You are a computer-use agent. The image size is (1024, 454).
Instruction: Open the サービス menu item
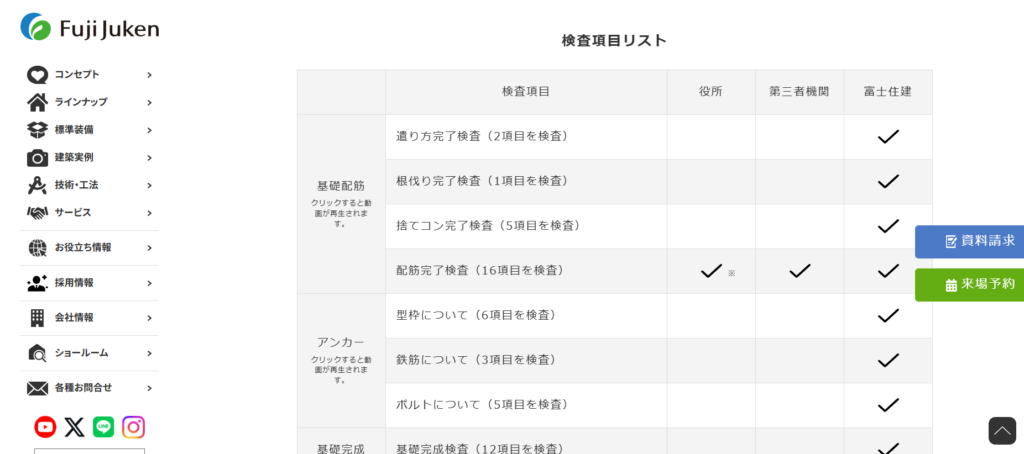pos(73,213)
